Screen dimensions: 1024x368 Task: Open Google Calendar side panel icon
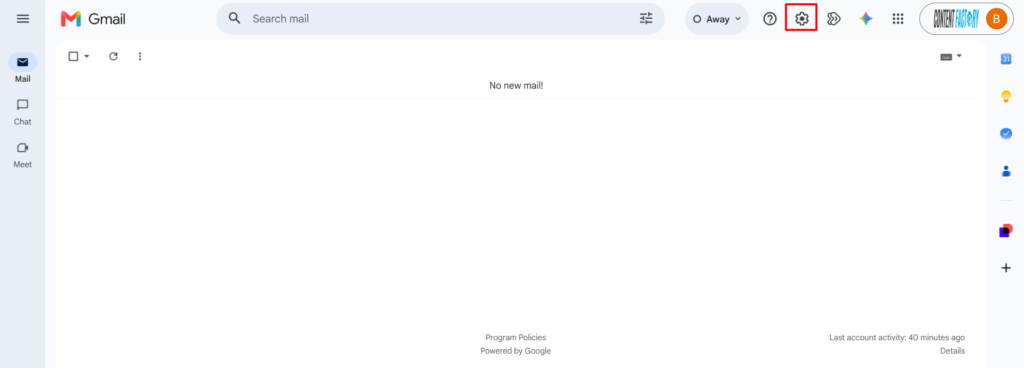tap(1006, 59)
